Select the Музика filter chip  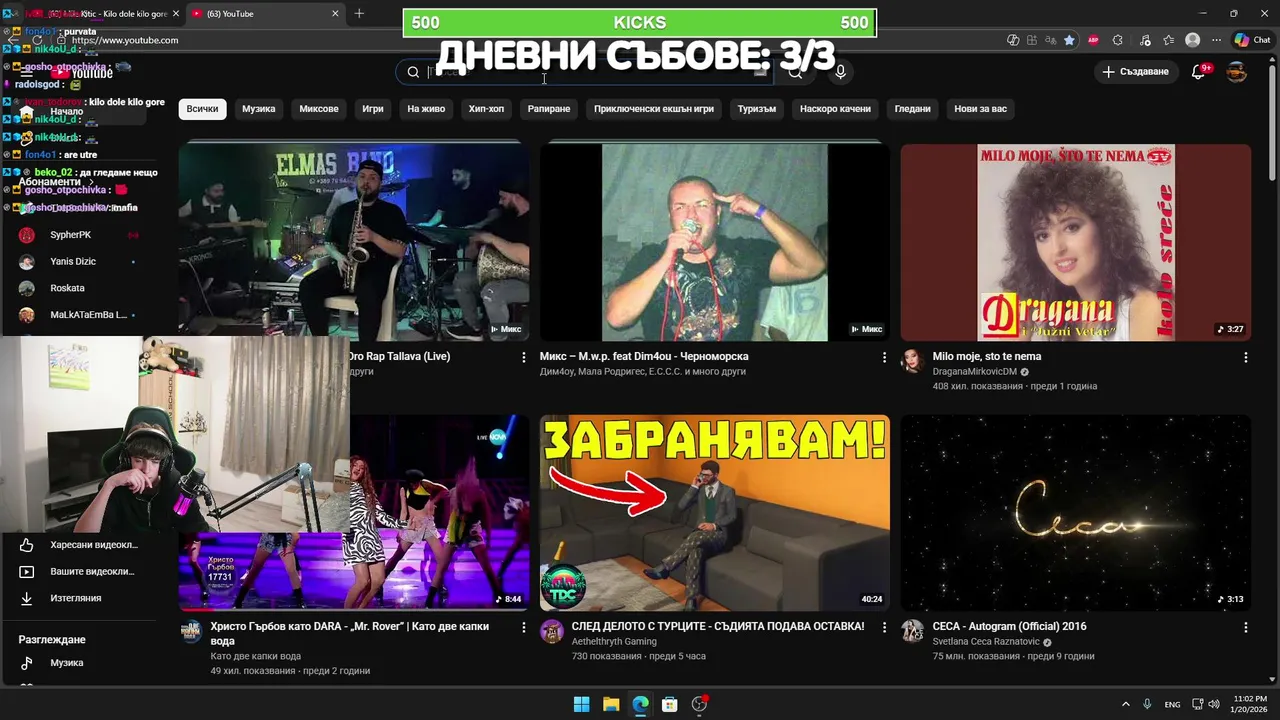click(x=258, y=109)
